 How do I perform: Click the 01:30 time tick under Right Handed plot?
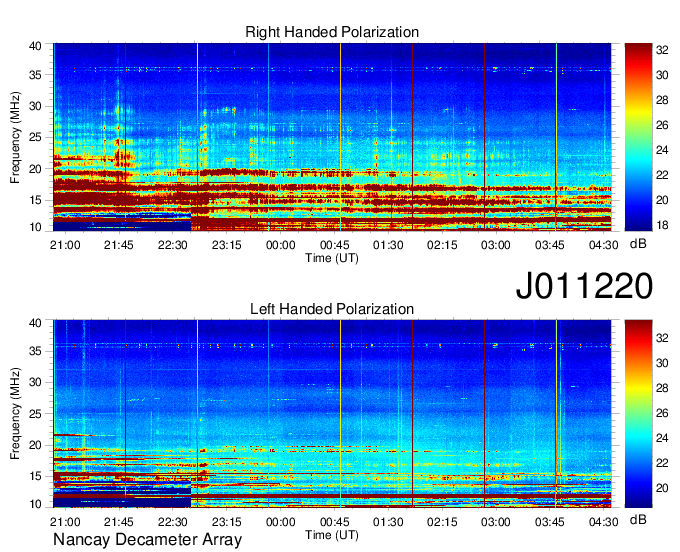(388, 245)
